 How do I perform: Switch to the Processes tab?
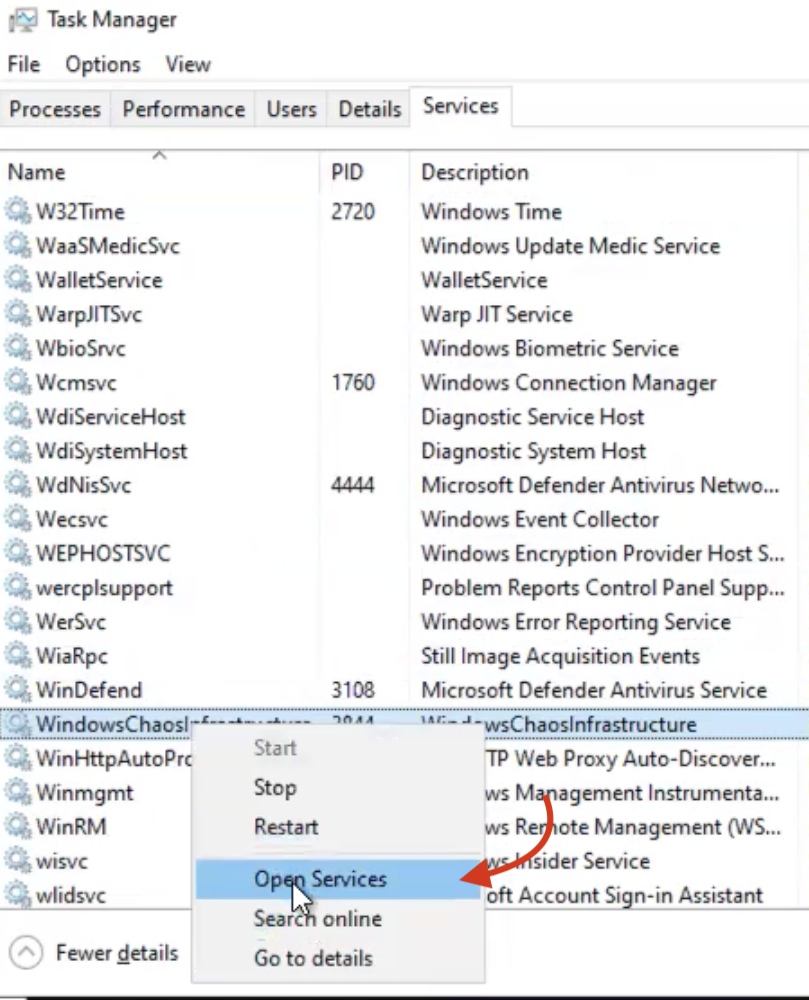(x=55, y=109)
